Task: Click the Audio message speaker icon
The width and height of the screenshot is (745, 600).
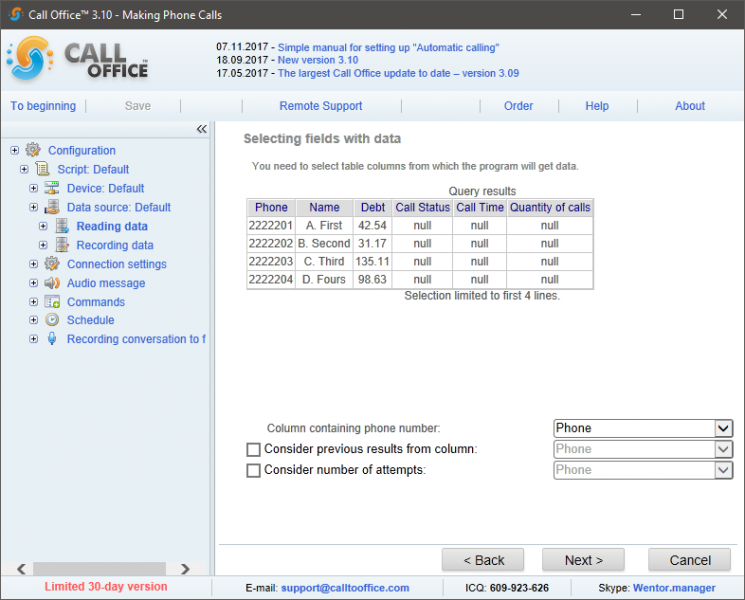Action: (x=52, y=283)
